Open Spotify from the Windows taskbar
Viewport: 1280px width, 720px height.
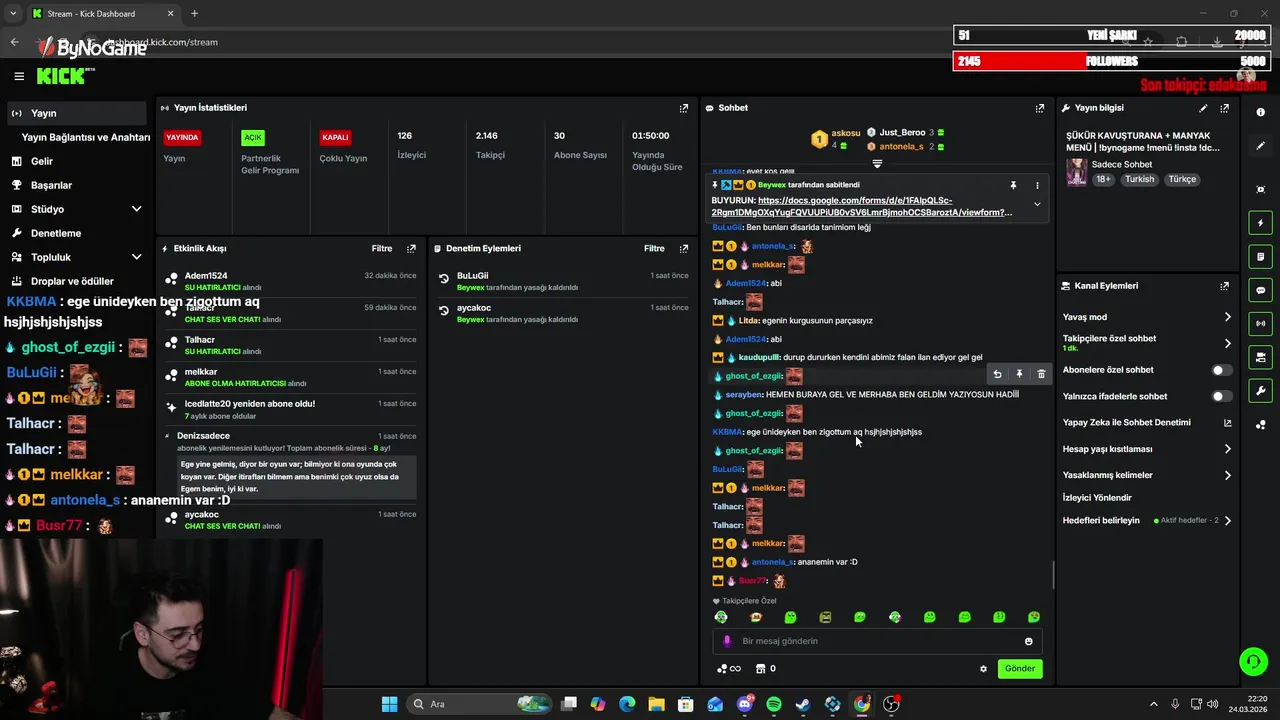pos(774,704)
